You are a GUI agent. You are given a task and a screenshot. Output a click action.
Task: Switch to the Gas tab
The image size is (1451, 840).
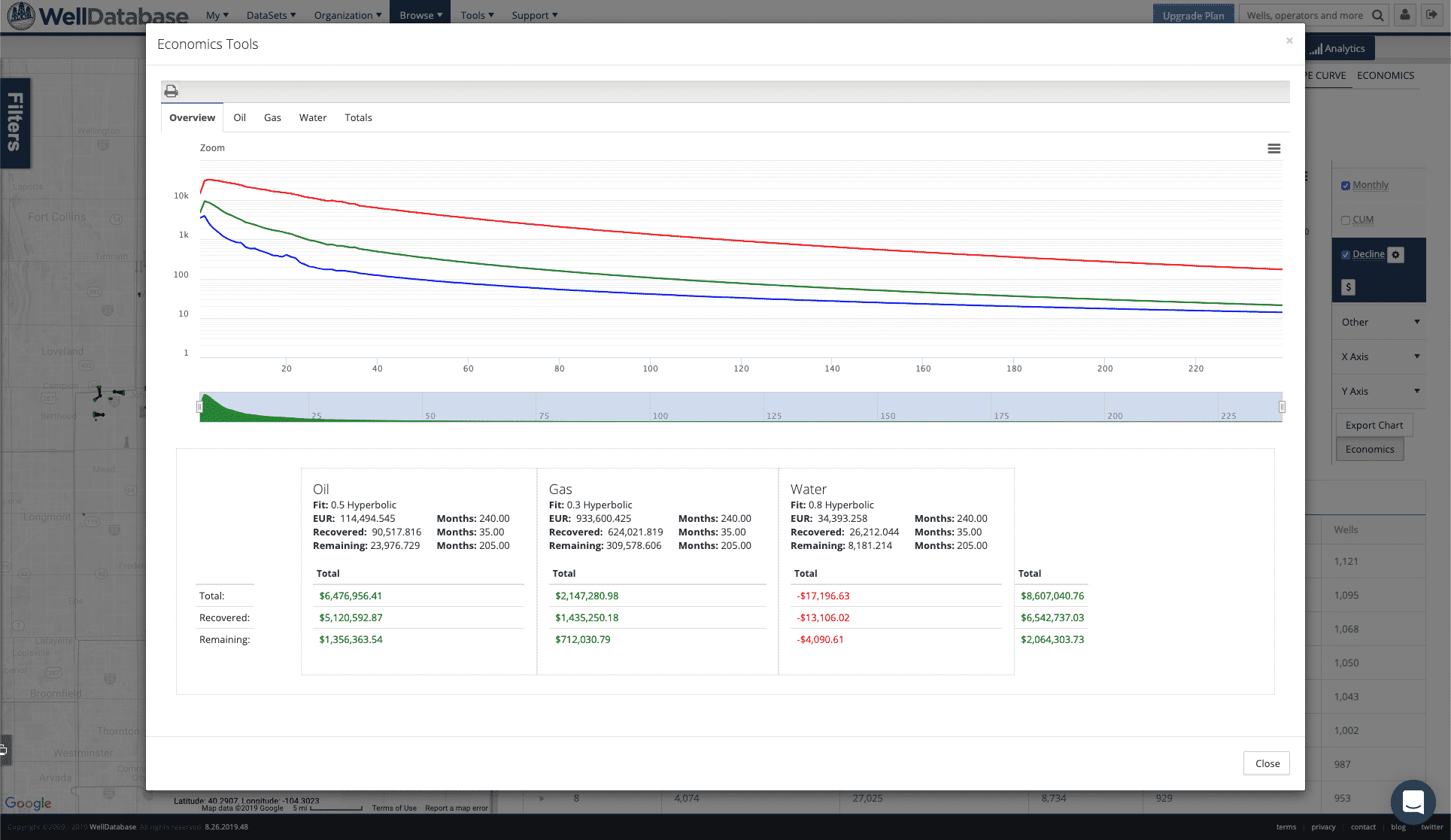point(272,118)
